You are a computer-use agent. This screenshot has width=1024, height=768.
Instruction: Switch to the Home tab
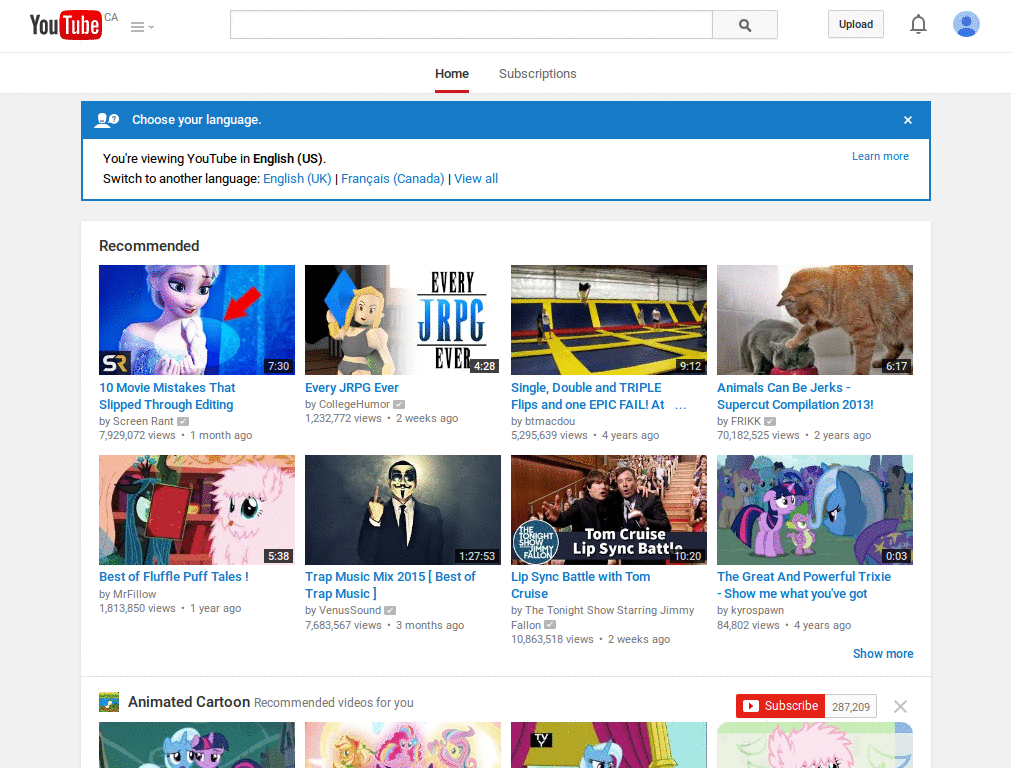(452, 74)
